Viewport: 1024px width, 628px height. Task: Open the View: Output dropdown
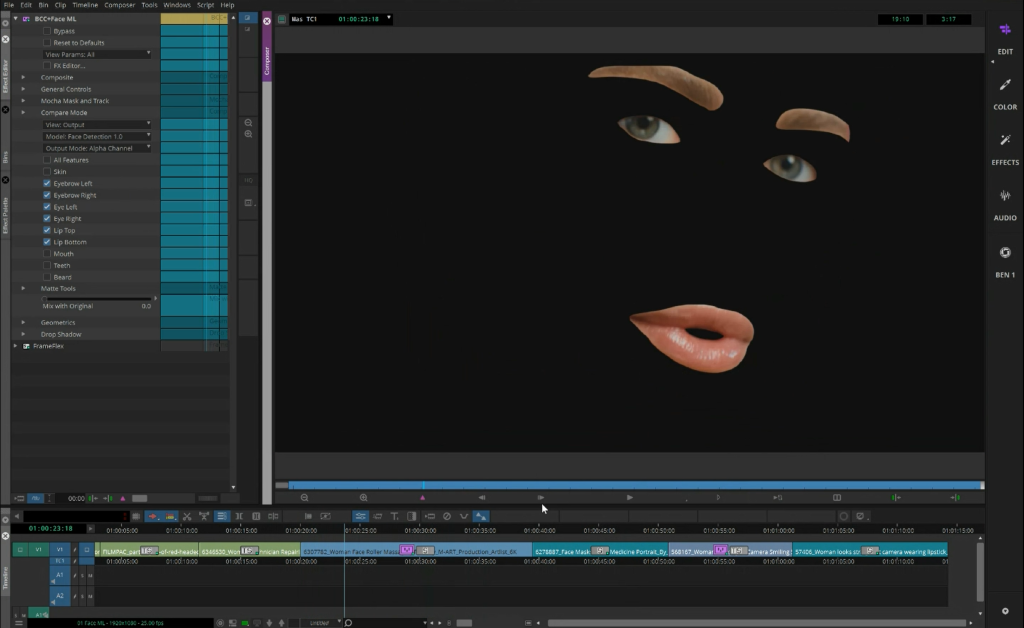pyautogui.click(x=97, y=124)
